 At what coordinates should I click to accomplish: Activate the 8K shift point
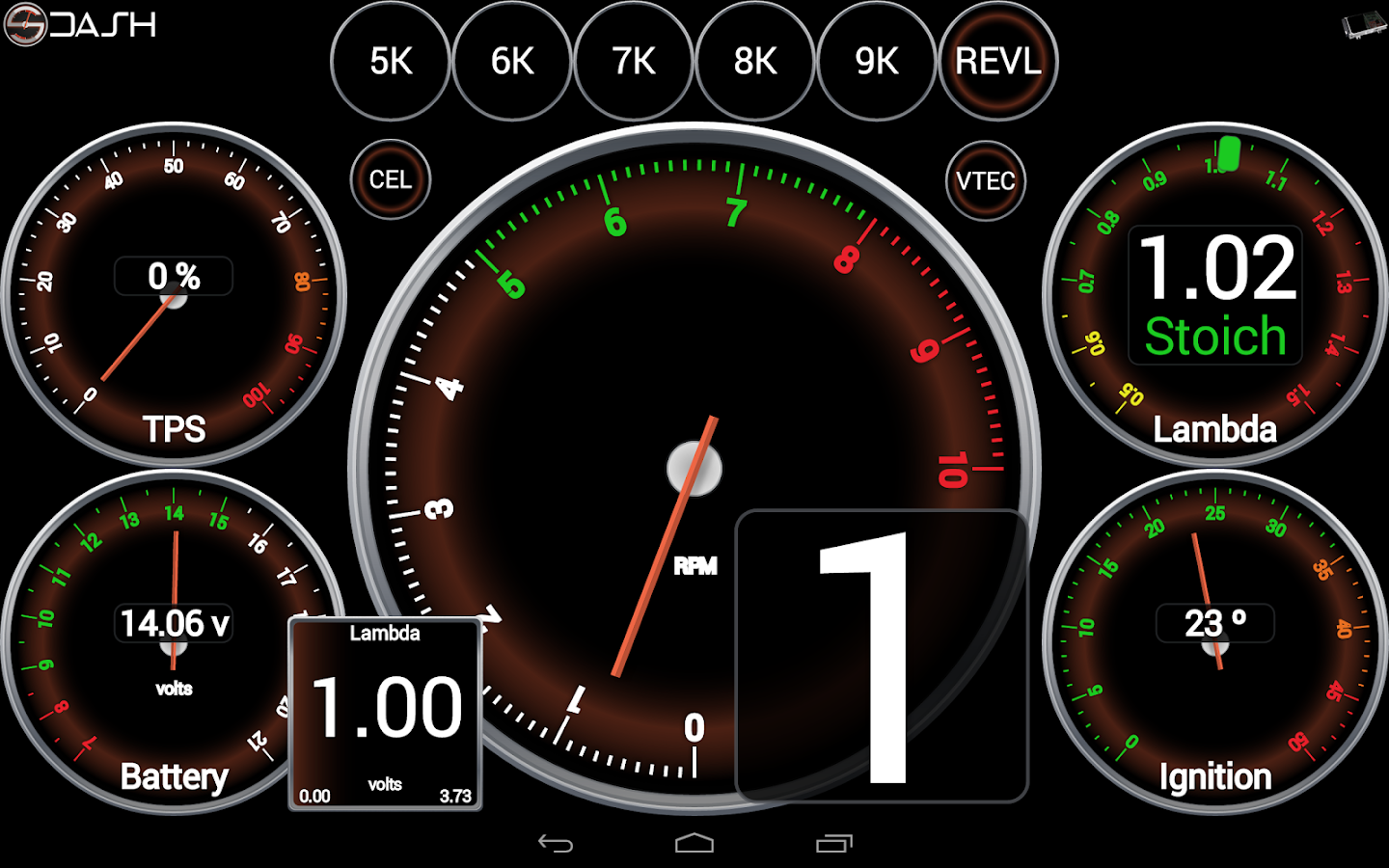tap(754, 62)
